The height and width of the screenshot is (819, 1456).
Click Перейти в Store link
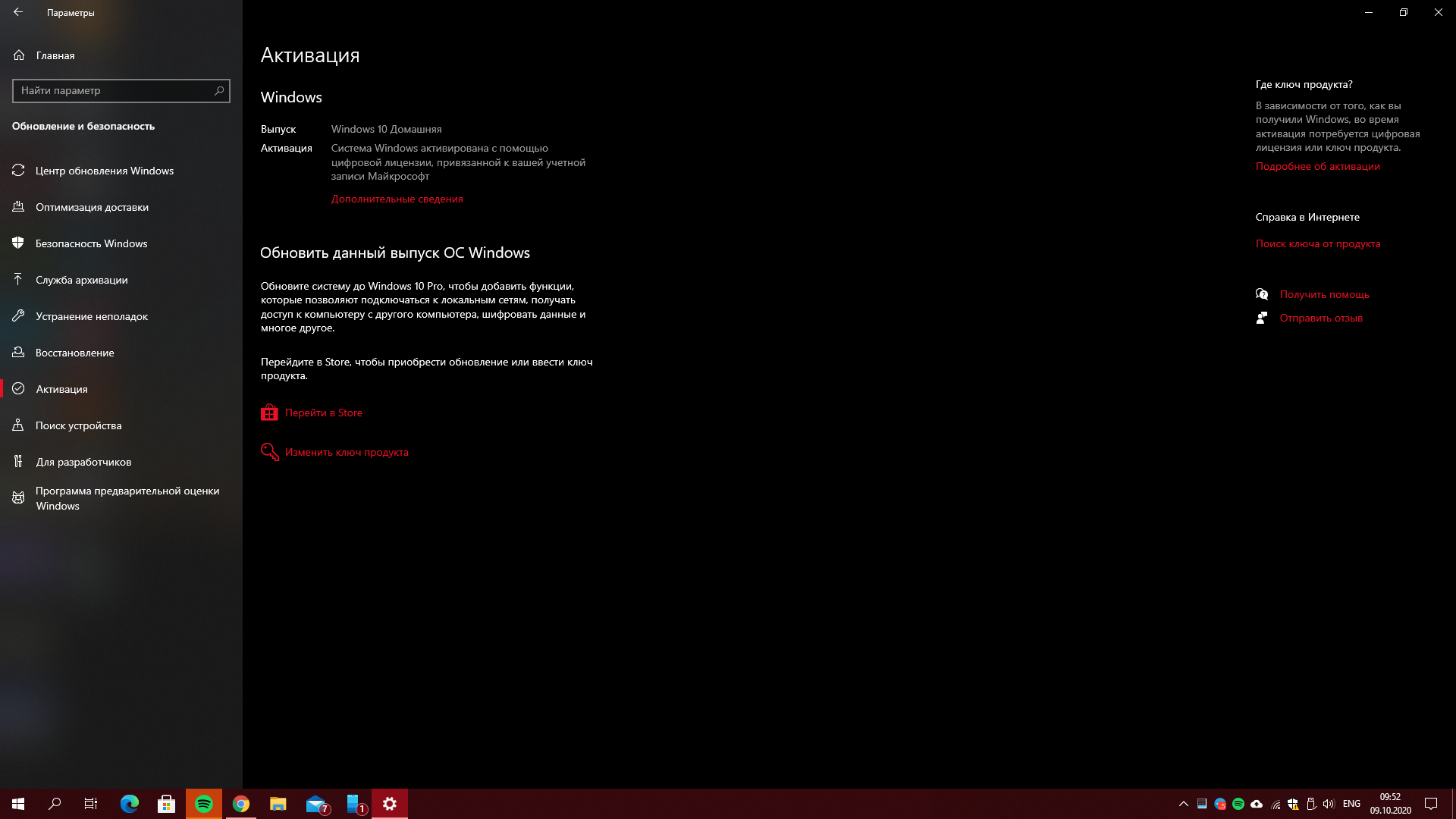[x=324, y=413]
